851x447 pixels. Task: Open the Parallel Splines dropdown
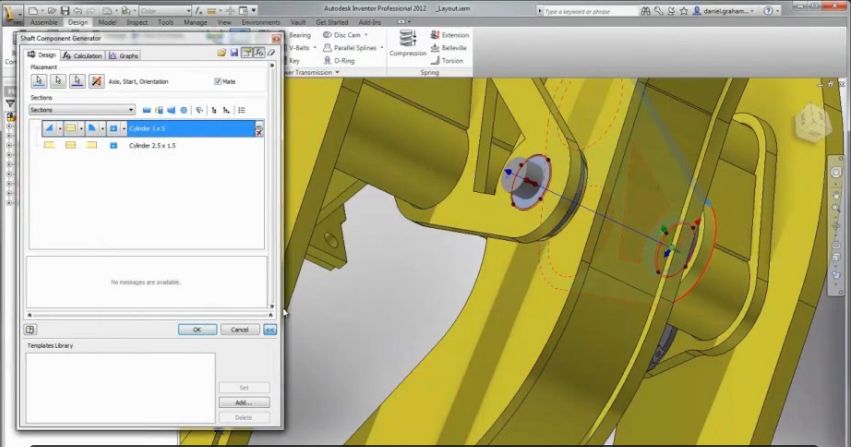coord(382,48)
